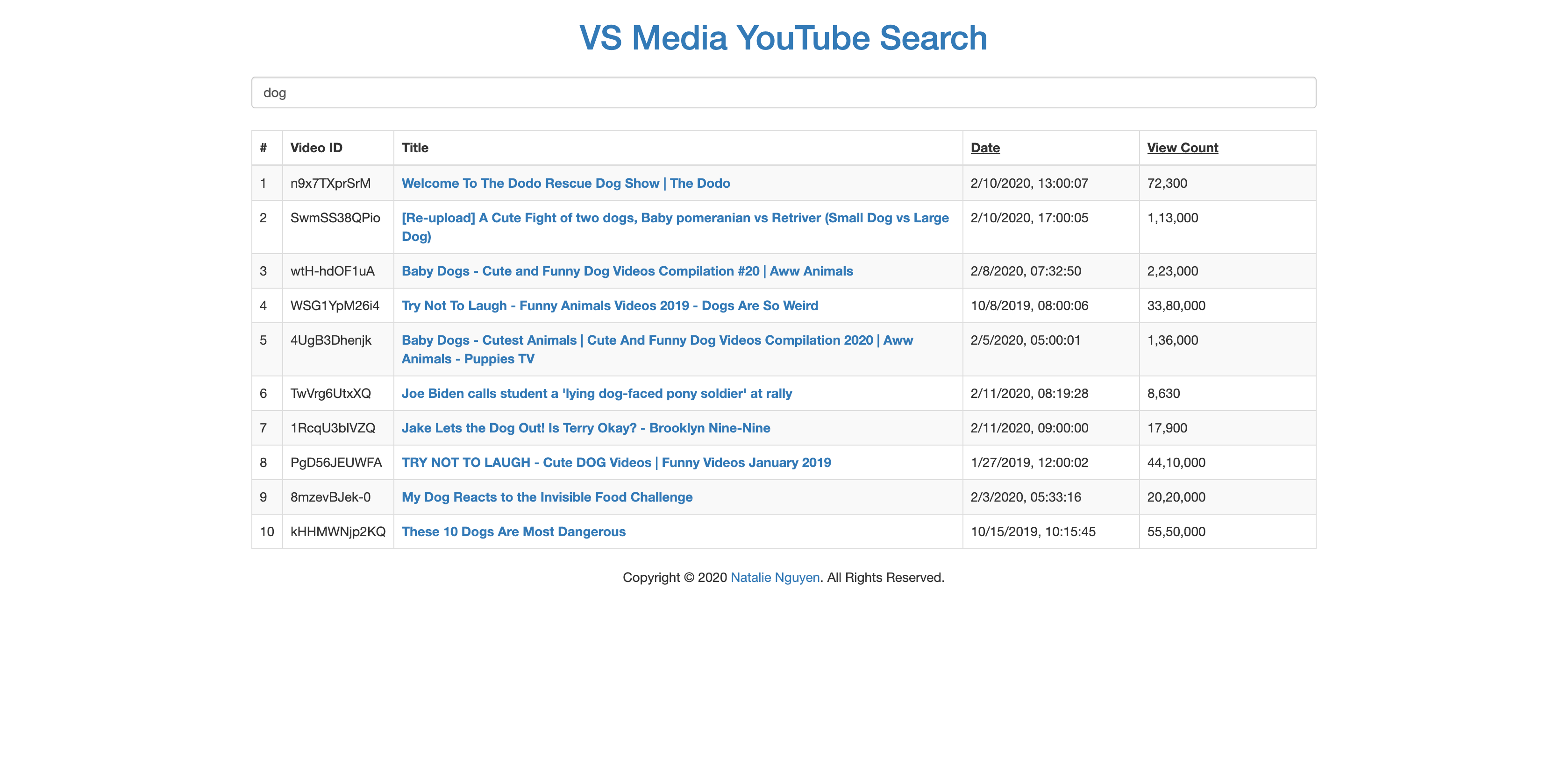Click view count '8,630'
Image resolution: width=1568 pixels, height=765 pixels.
tap(1163, 393)
